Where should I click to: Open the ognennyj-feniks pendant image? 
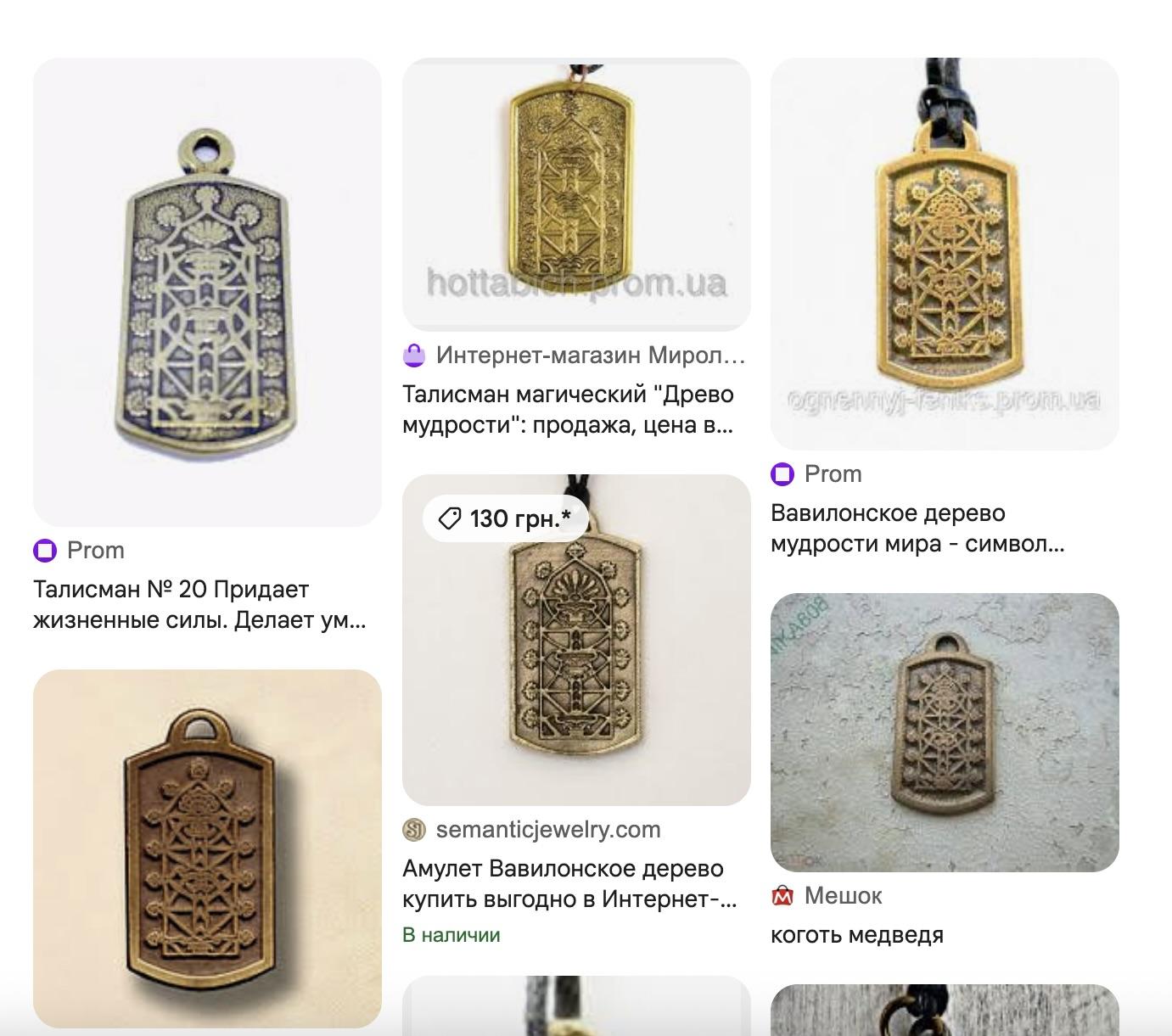(x=945, y=254)
